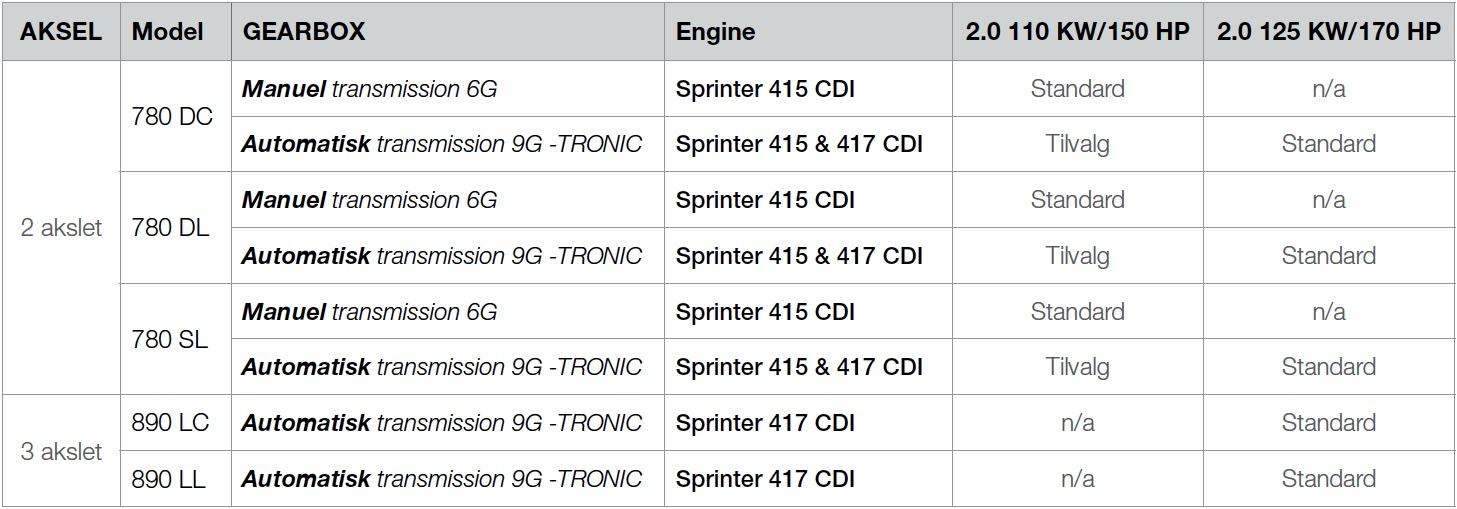Select Sprinter 417 CDI for 890 LC

808,423
